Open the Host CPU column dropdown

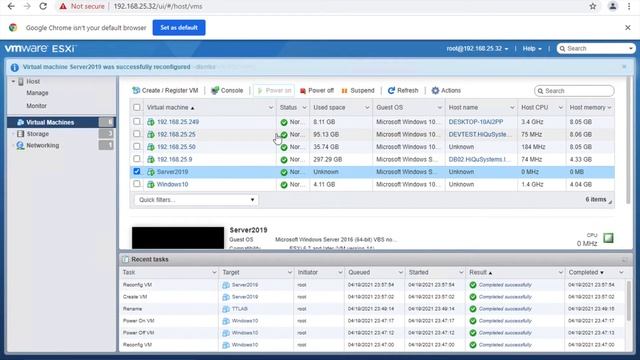point(560,108)
